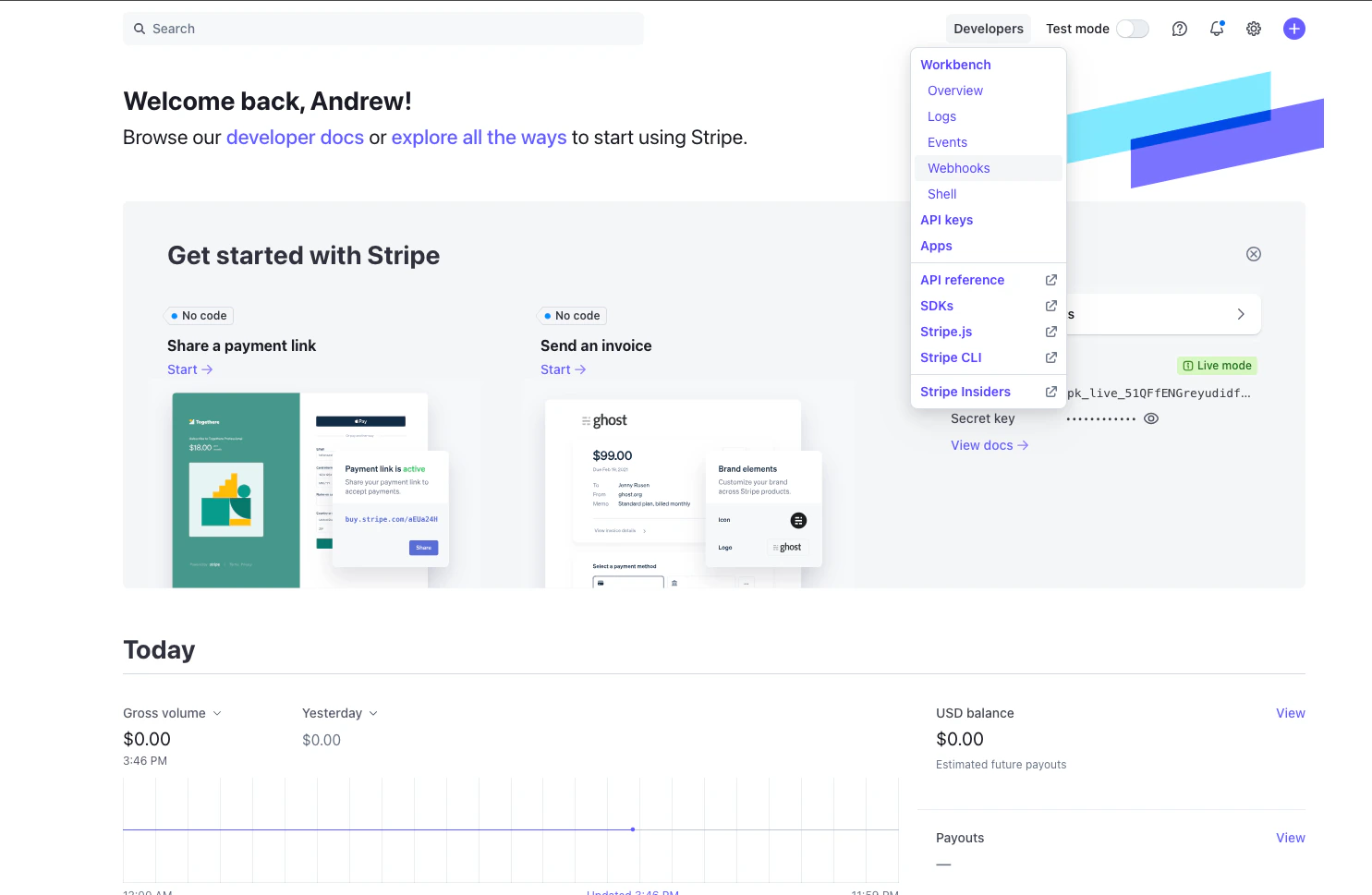The height and width of the screenshot is (895, 1372).
Task: Dismiss the API keys card
Action: click(x=1253, y=253)
